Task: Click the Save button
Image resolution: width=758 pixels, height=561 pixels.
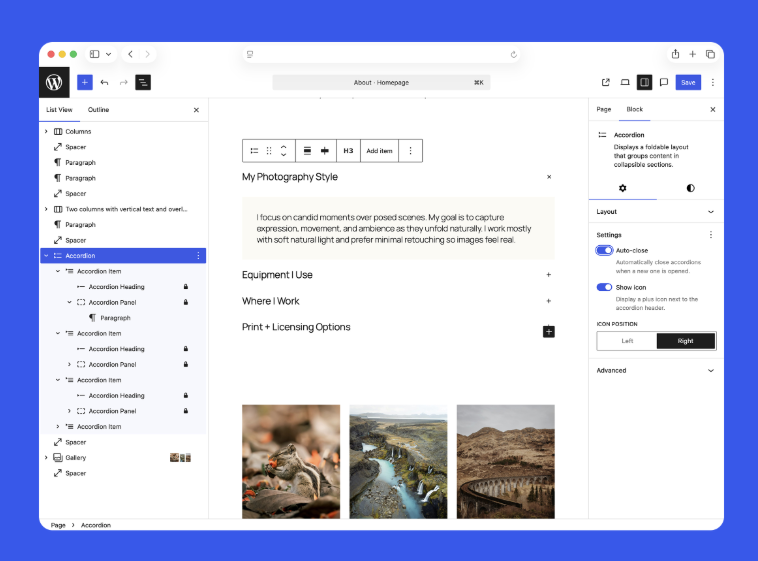Action: pyautogui.click(x=688, y=82)
